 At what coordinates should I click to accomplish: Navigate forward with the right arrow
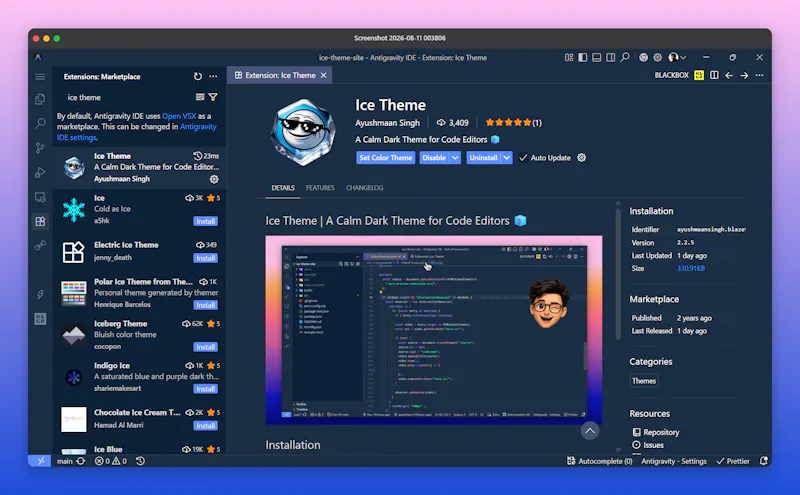pyautogui.click(x=744, y=75)
